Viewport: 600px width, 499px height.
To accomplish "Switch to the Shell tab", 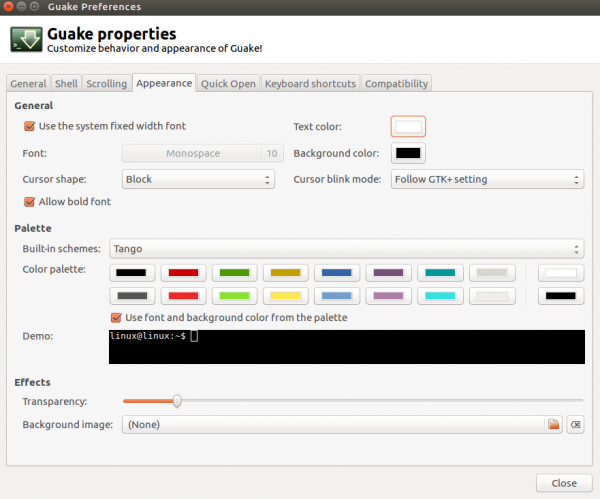I will coord(66,83).
